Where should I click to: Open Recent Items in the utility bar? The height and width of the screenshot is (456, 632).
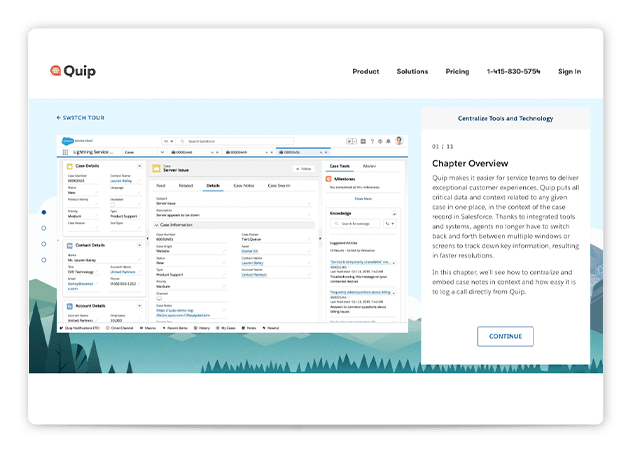(175, 328)
